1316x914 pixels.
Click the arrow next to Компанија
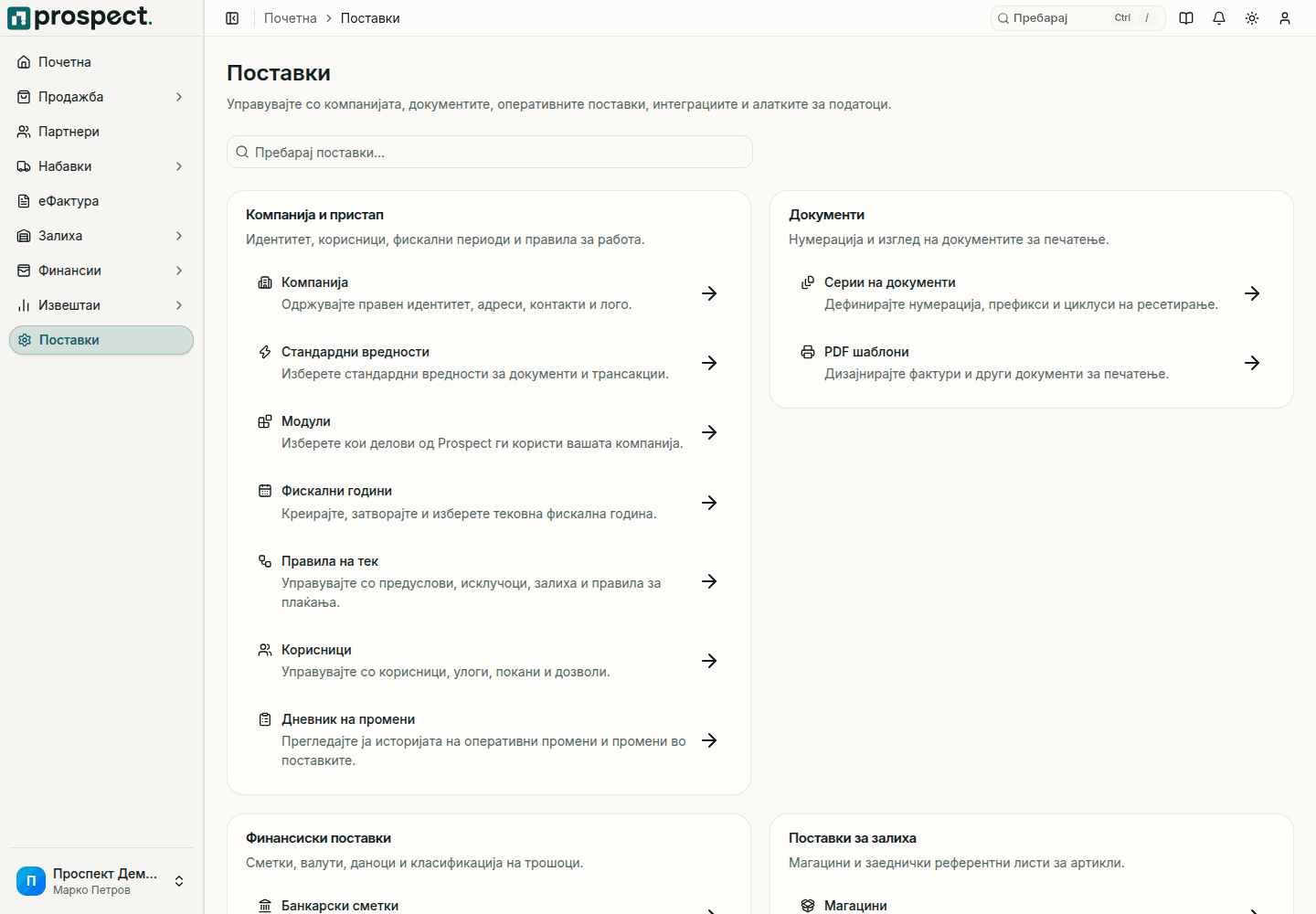(x=709, y=293)
